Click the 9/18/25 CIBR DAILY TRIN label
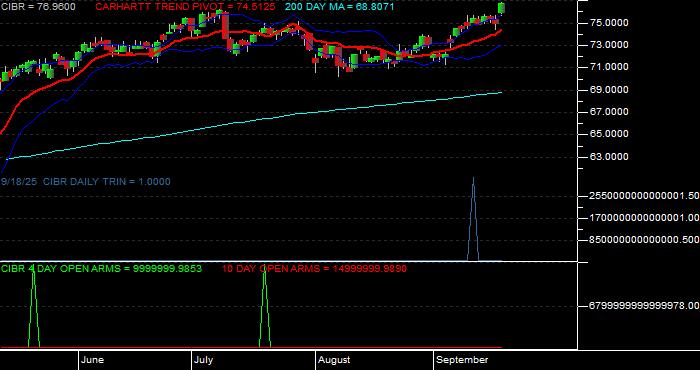 86,182
